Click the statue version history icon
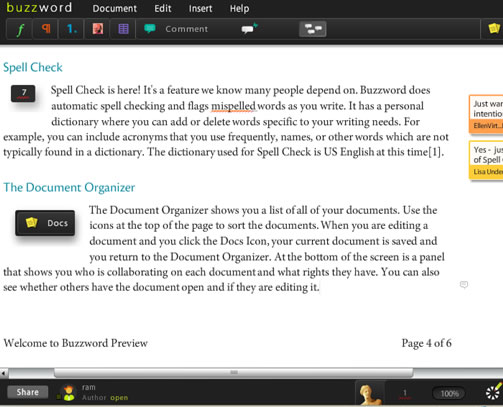 369,393
